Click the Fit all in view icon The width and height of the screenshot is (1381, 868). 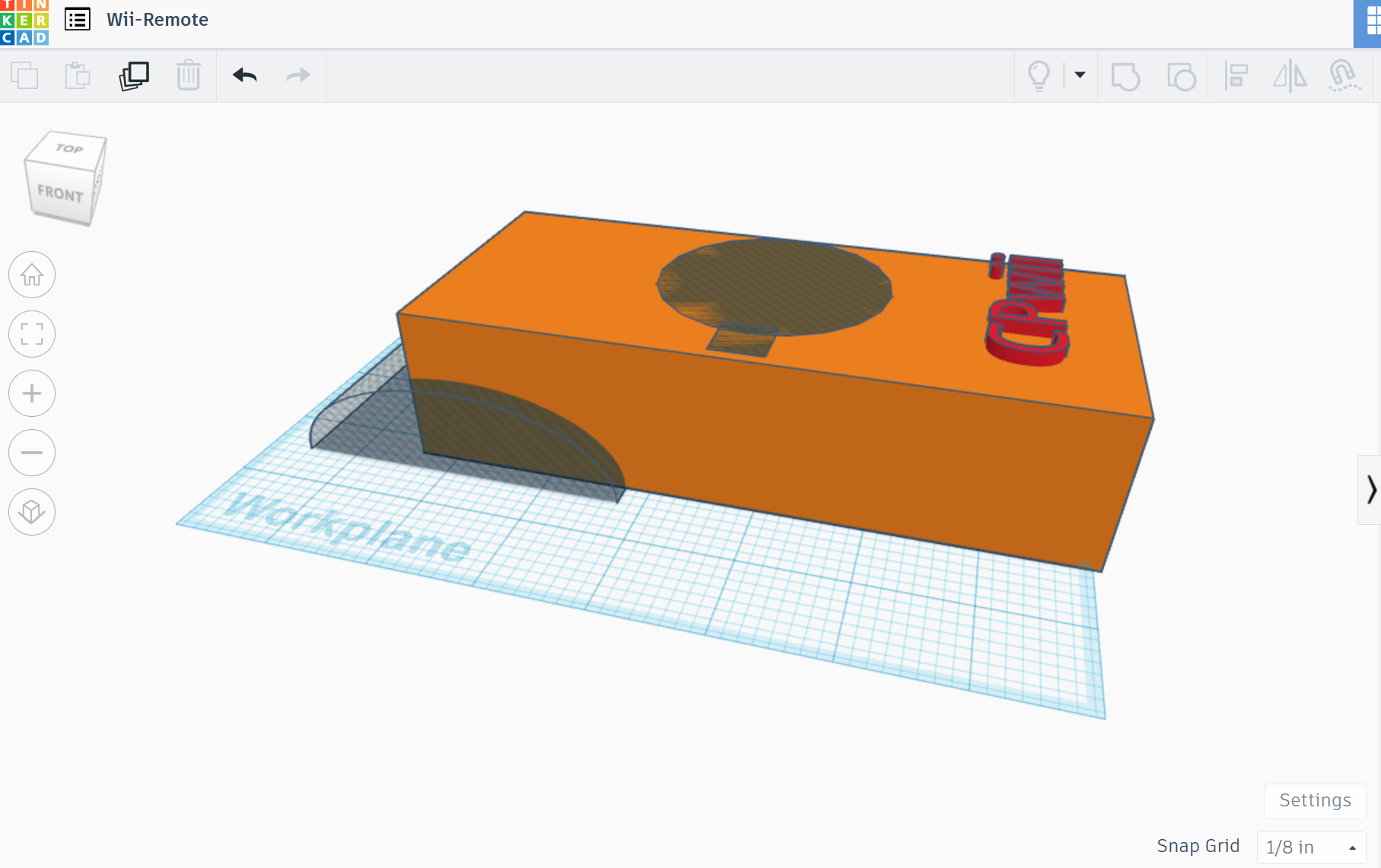pyautogui.click(x=32, y=334)
